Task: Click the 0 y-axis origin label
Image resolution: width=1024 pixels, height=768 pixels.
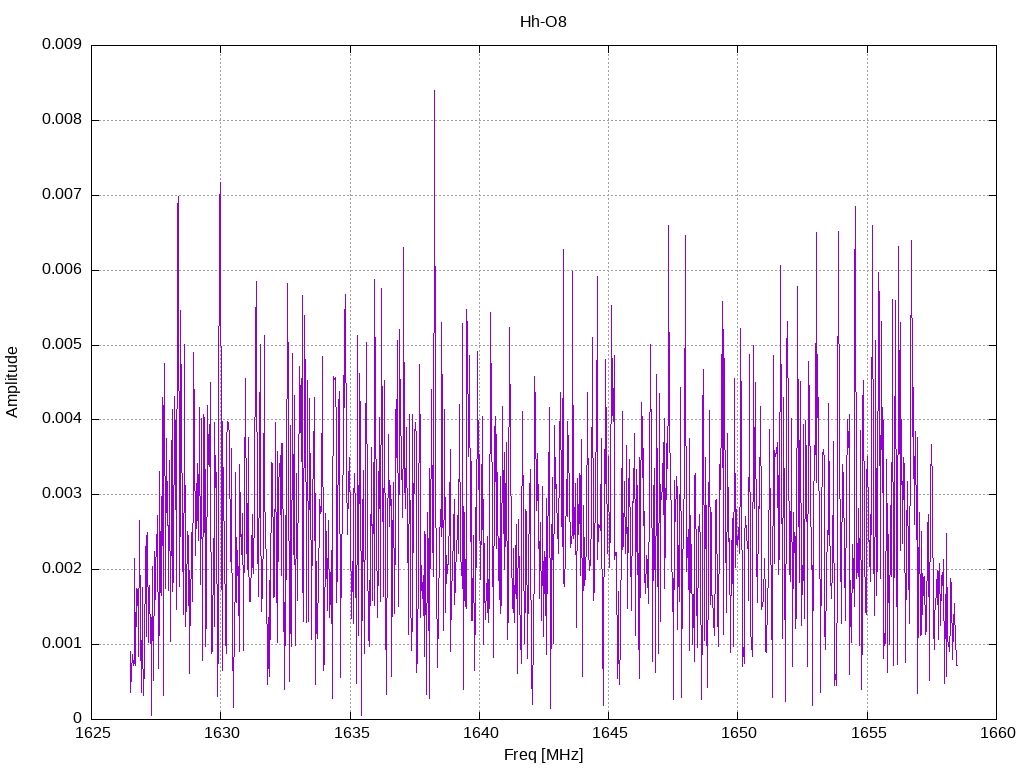Action: click(77, 718)
